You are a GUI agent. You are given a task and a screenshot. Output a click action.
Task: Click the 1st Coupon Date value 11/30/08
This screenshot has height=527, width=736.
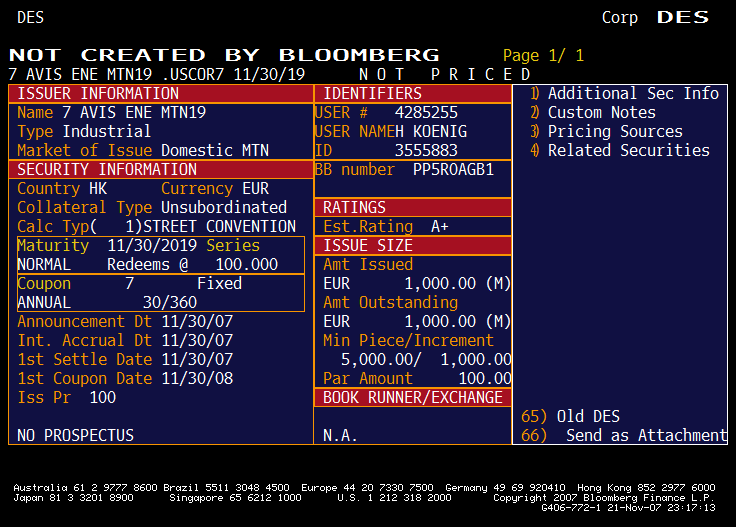tap(197, 379)
